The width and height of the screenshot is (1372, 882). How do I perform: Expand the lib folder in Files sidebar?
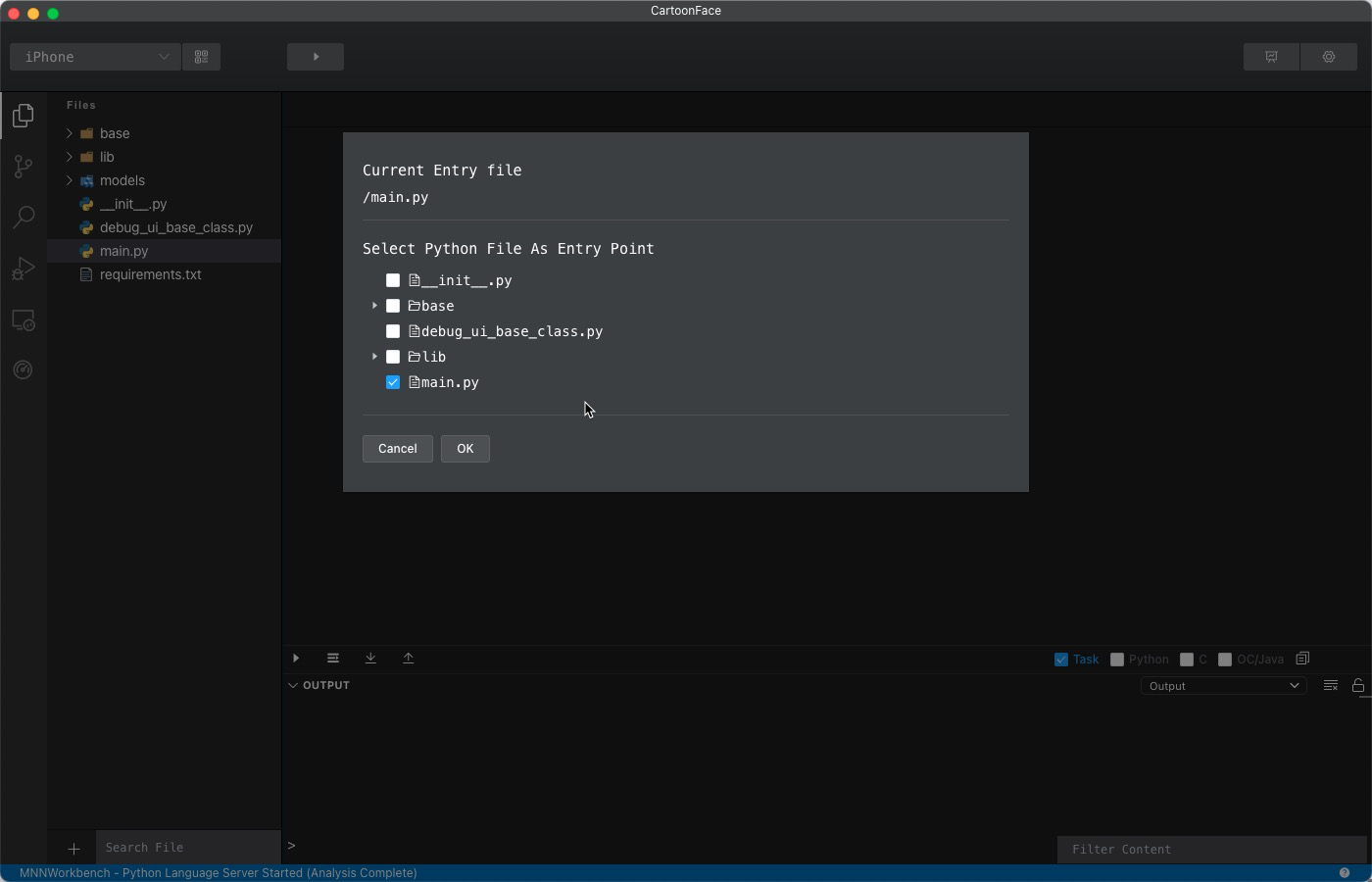click(70, 157)
